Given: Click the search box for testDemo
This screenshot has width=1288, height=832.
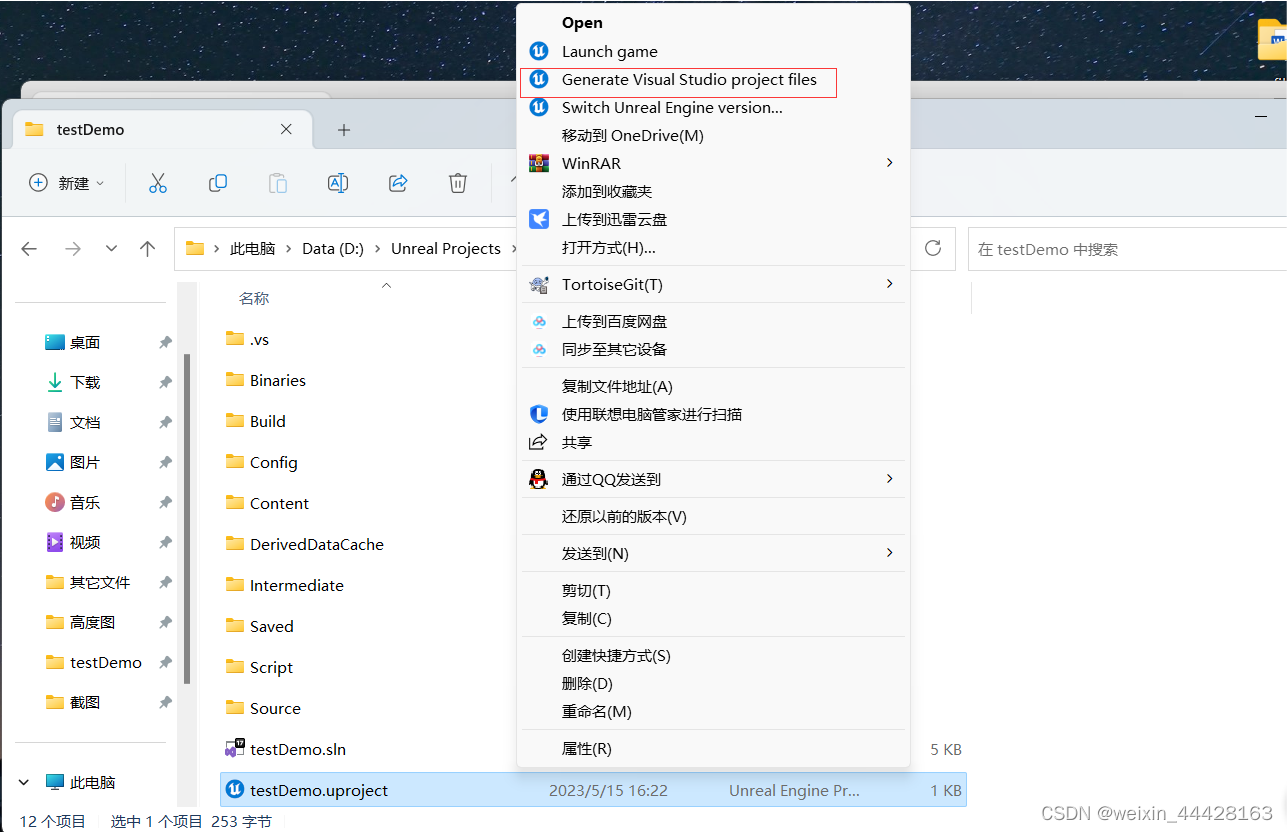Looking at the screenshot, I should (1127, 249).
